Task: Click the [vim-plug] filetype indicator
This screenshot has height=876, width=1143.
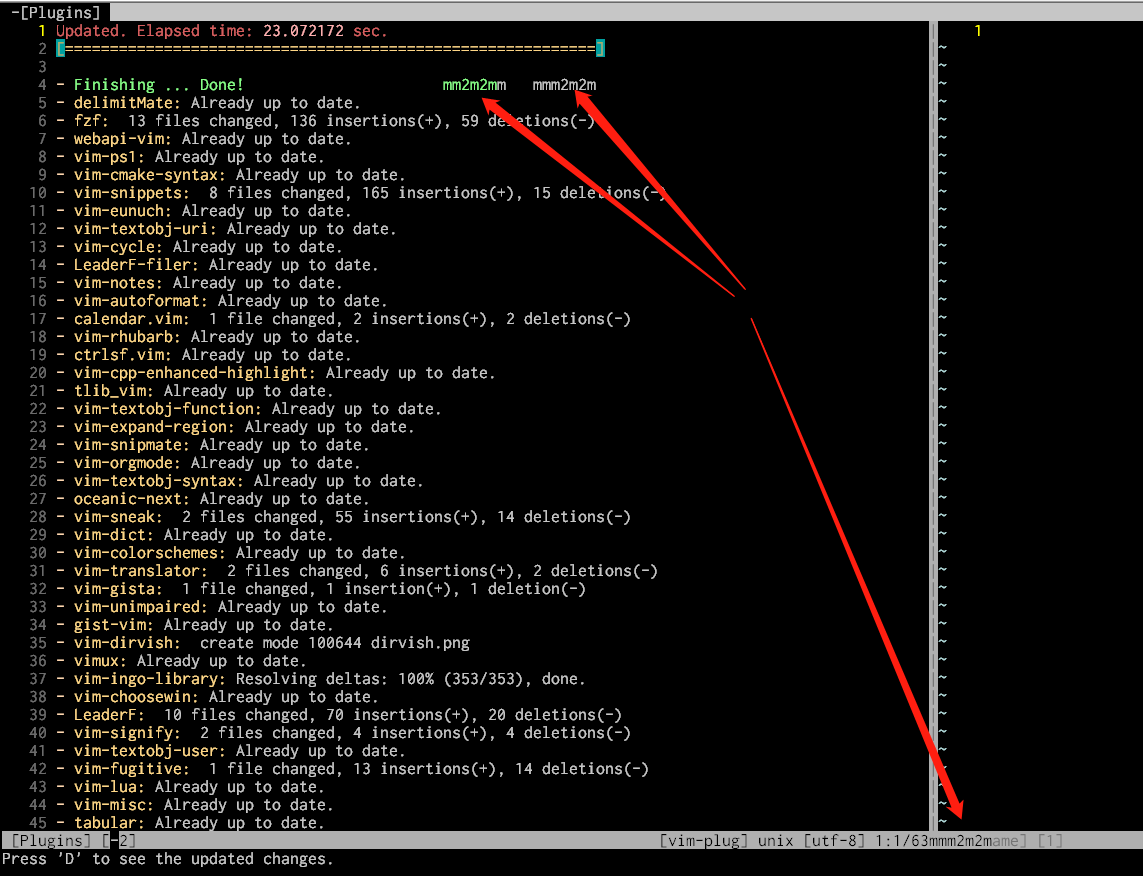Action: coord(700,841)
